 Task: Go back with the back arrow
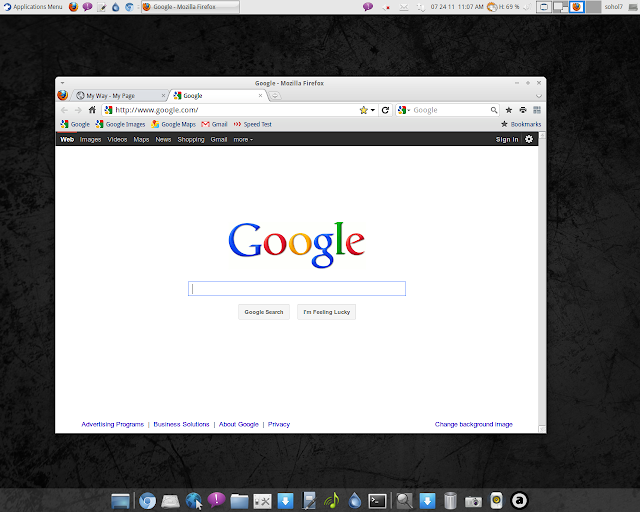[64, 110]
